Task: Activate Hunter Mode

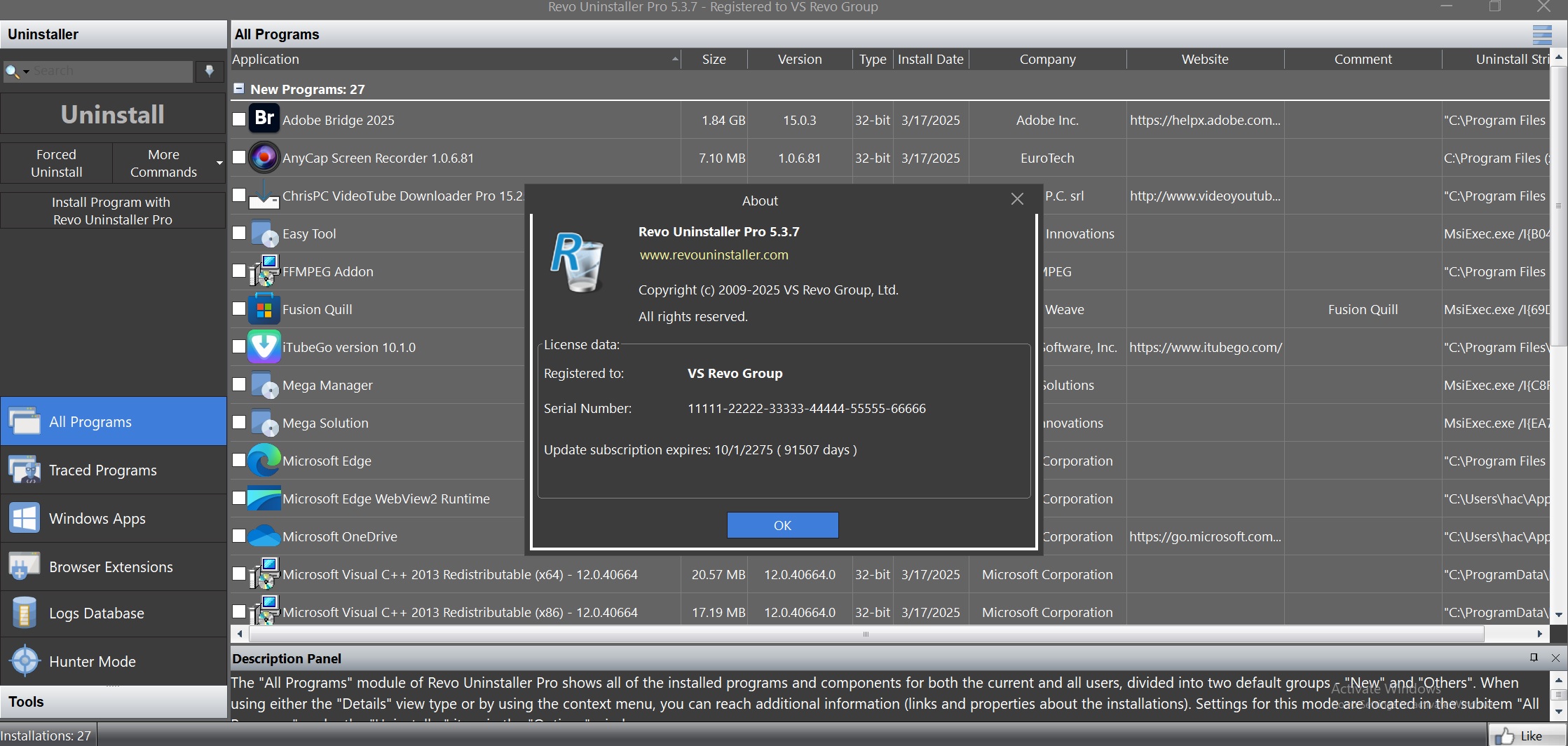Action: tap(114, 661)
